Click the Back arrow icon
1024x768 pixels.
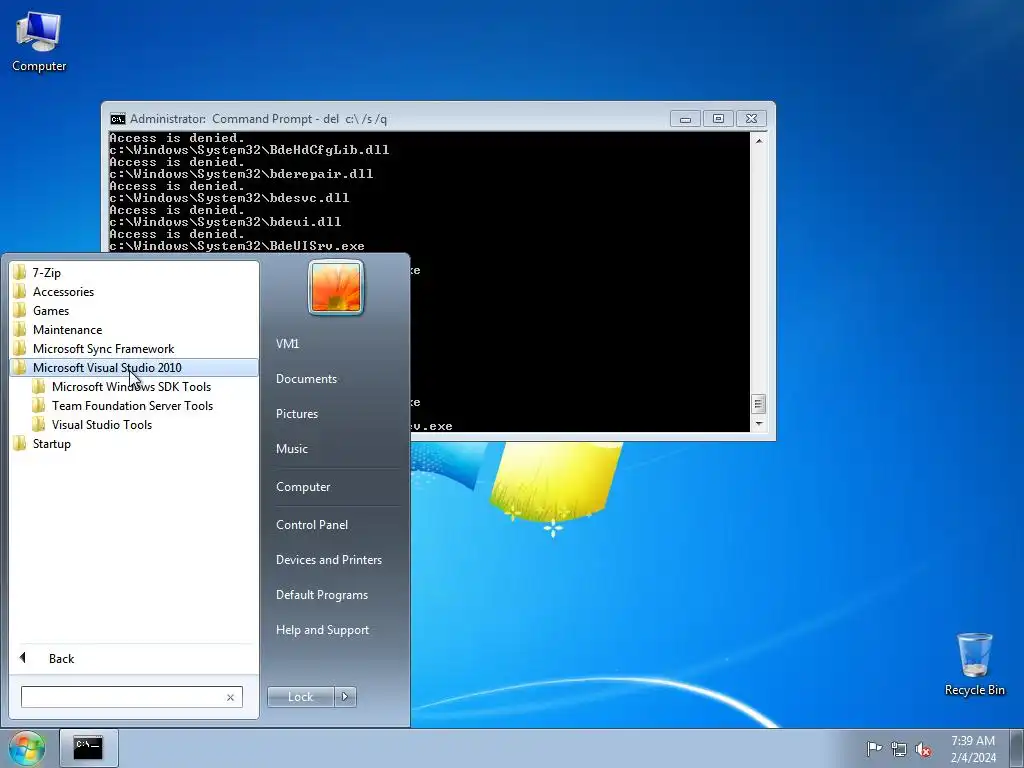23,658
